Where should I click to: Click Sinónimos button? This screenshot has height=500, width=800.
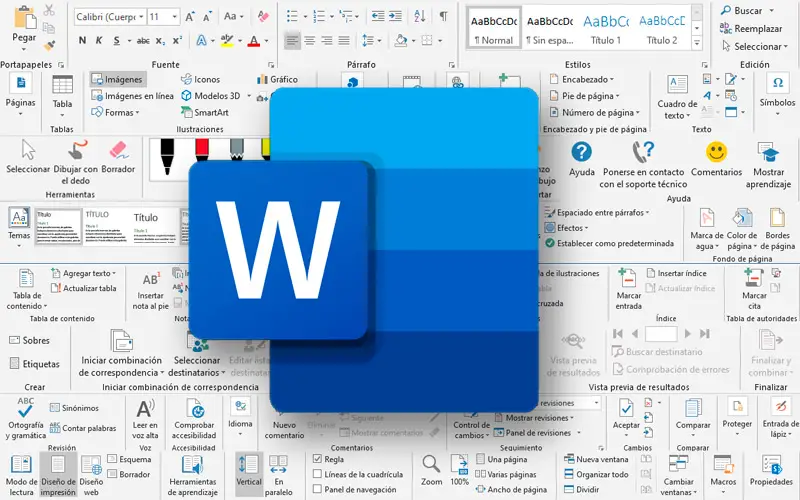pyautogui.click(x=74, y=408)
